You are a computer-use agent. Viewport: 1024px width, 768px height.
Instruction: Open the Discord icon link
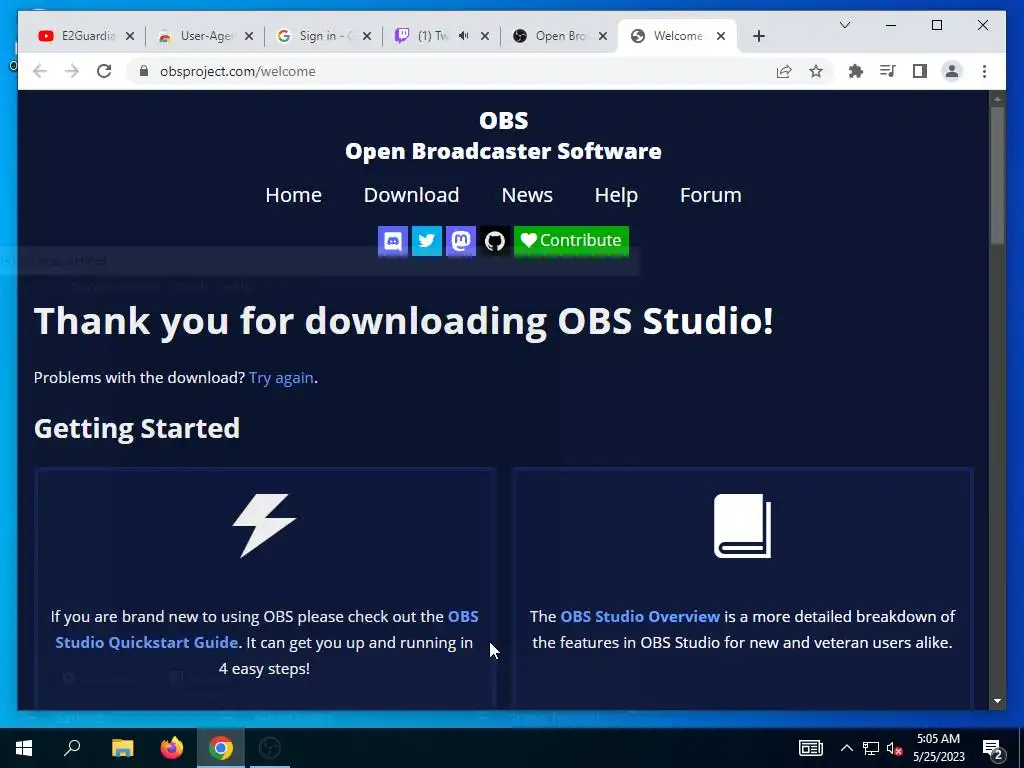pyautogui.click(x=392, y=241)
